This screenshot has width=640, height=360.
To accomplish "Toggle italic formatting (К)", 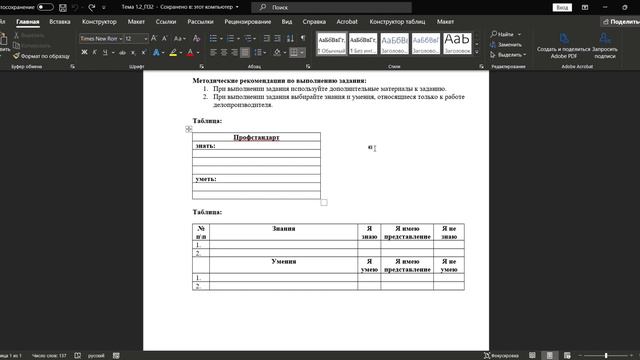I will click(x=95, y=52).
